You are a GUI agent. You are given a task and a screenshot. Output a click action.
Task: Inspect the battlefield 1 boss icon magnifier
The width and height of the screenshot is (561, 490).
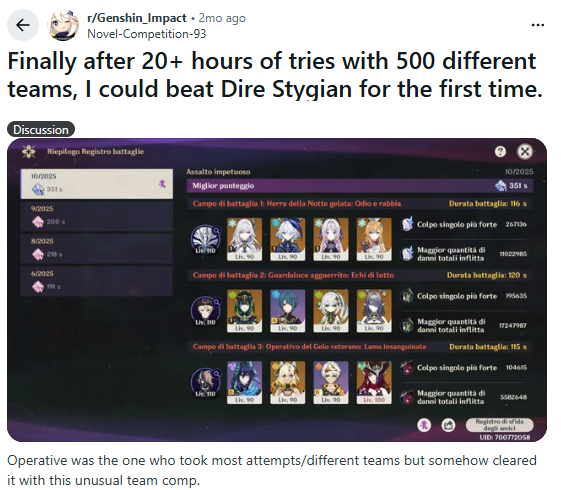pos(216,231)
